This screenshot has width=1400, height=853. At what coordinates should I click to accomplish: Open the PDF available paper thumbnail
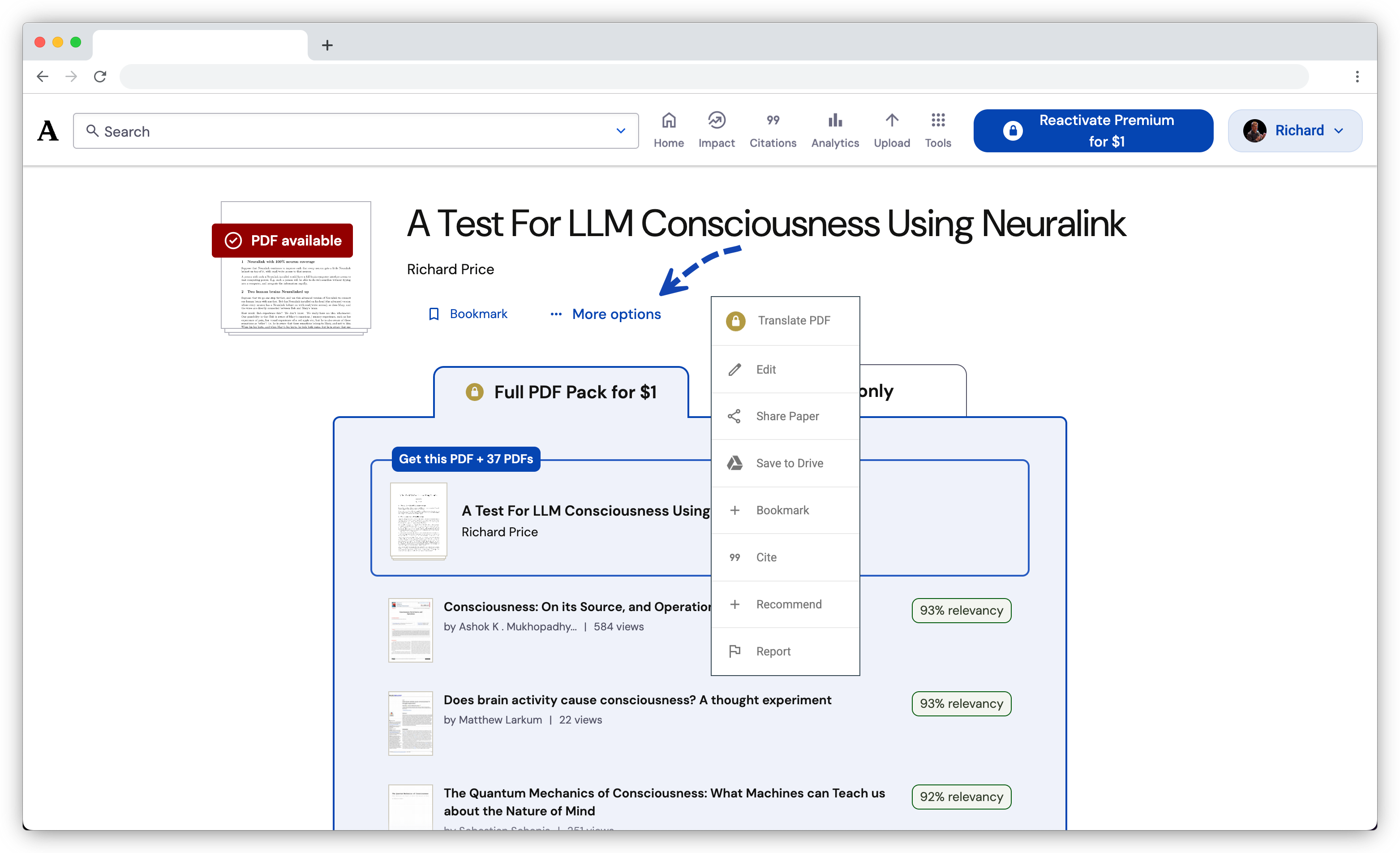coord(296,268)
